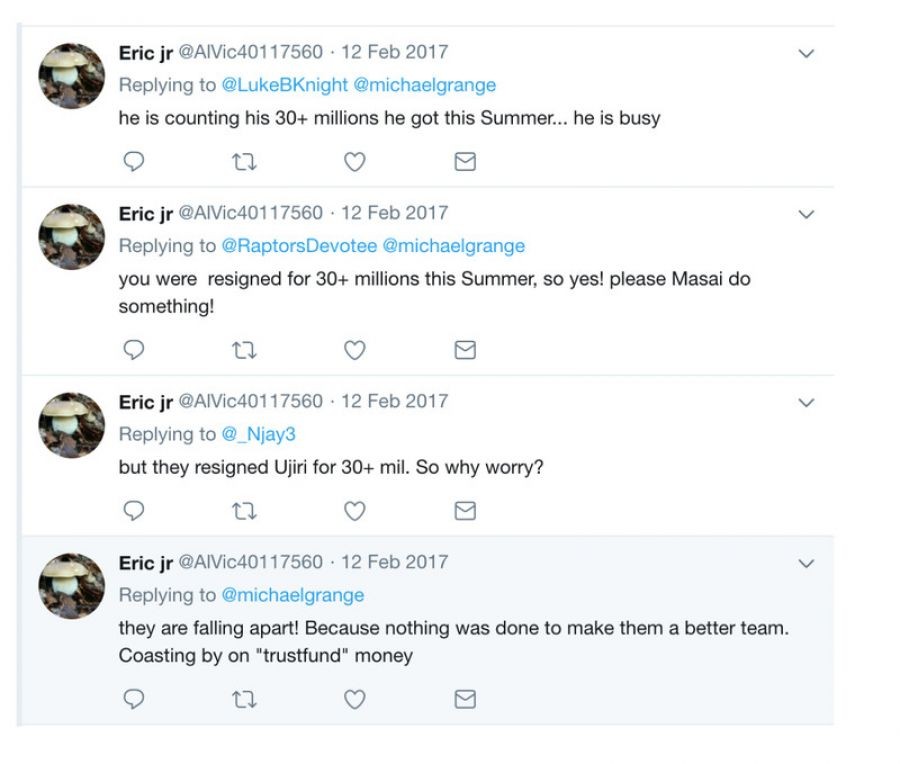Reply to the 'counting his 30+ millions' tweet
The width and height of the screenshot is (900, 764).
click(134, 161)
